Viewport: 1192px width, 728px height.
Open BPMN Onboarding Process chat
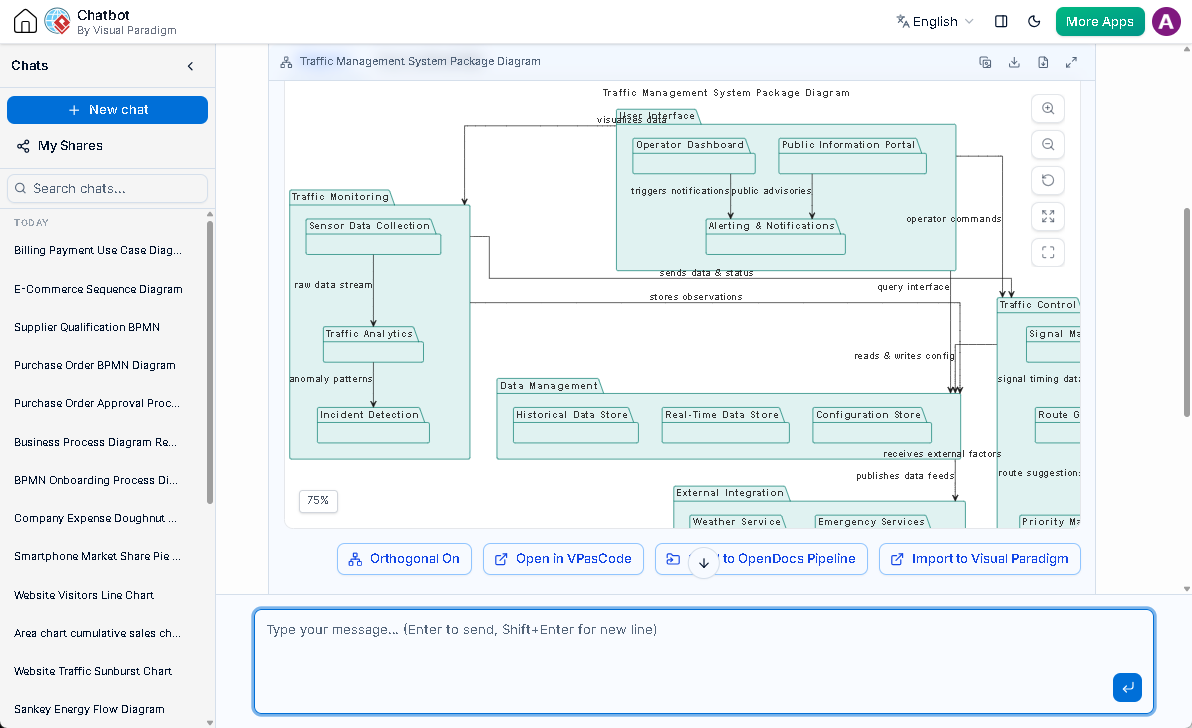(x=98, y=480)
